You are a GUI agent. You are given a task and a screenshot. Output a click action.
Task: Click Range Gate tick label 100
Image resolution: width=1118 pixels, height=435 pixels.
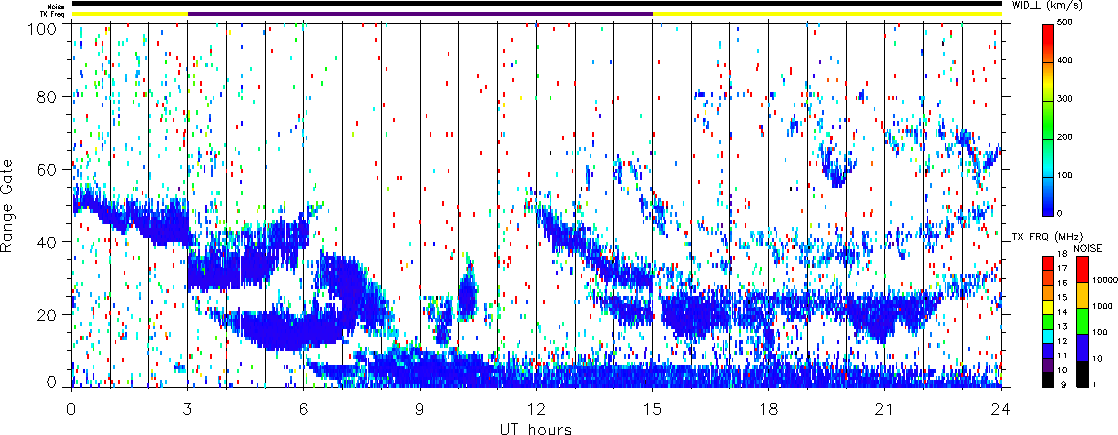point(42,27)
